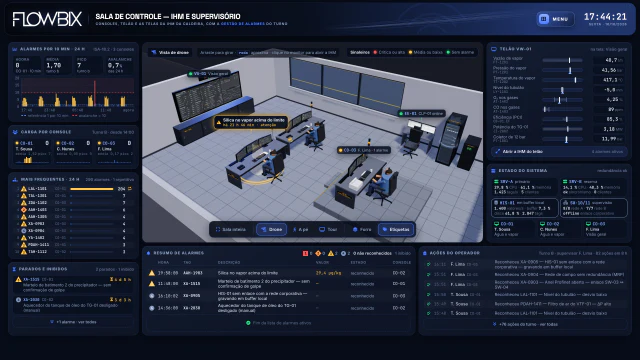Click the red critical alarm count icon
Screen dimensions: 640x360
pyautogui.click(x=305, y=253)
